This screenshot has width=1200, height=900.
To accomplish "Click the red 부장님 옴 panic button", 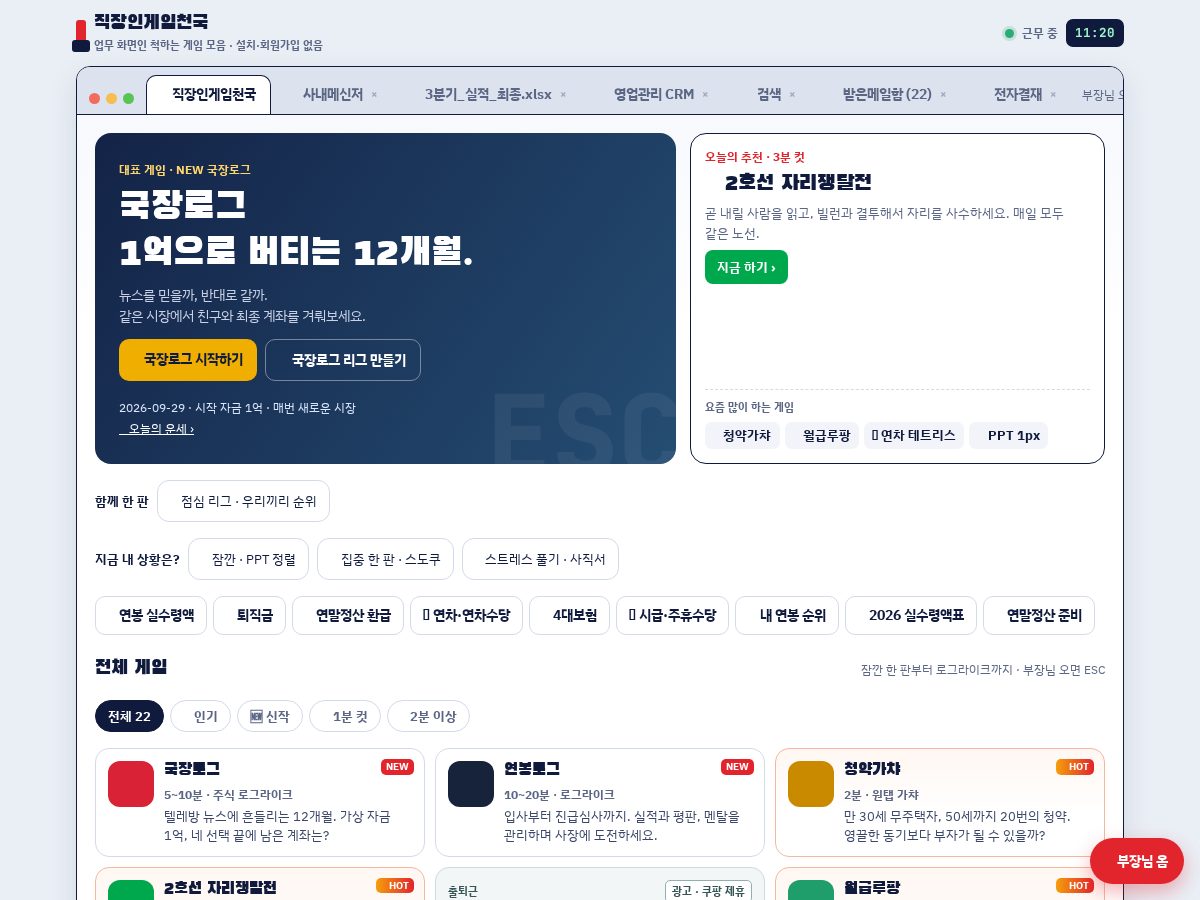I will (1137, 861).
